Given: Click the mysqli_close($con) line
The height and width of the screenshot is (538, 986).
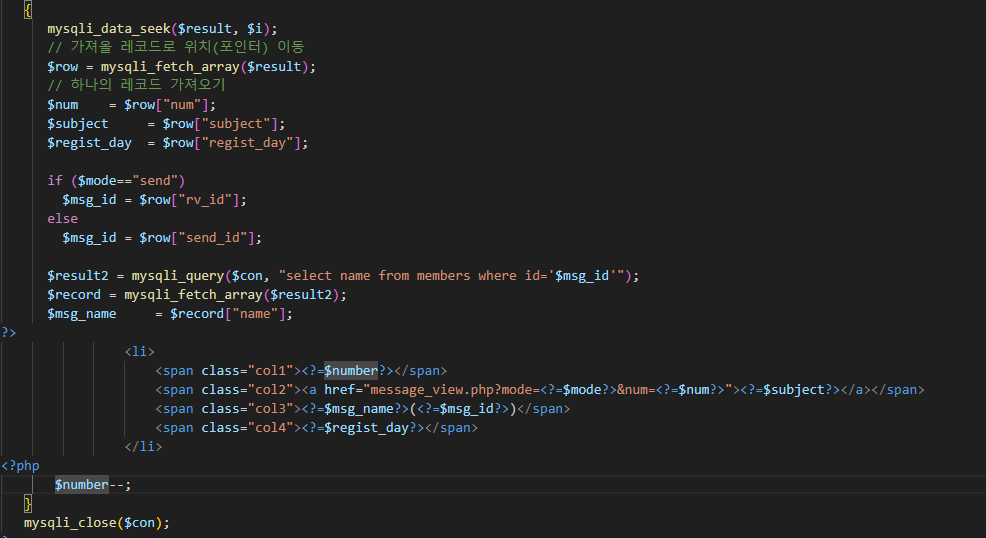Looking at the screenshot, I should [97, 523].
